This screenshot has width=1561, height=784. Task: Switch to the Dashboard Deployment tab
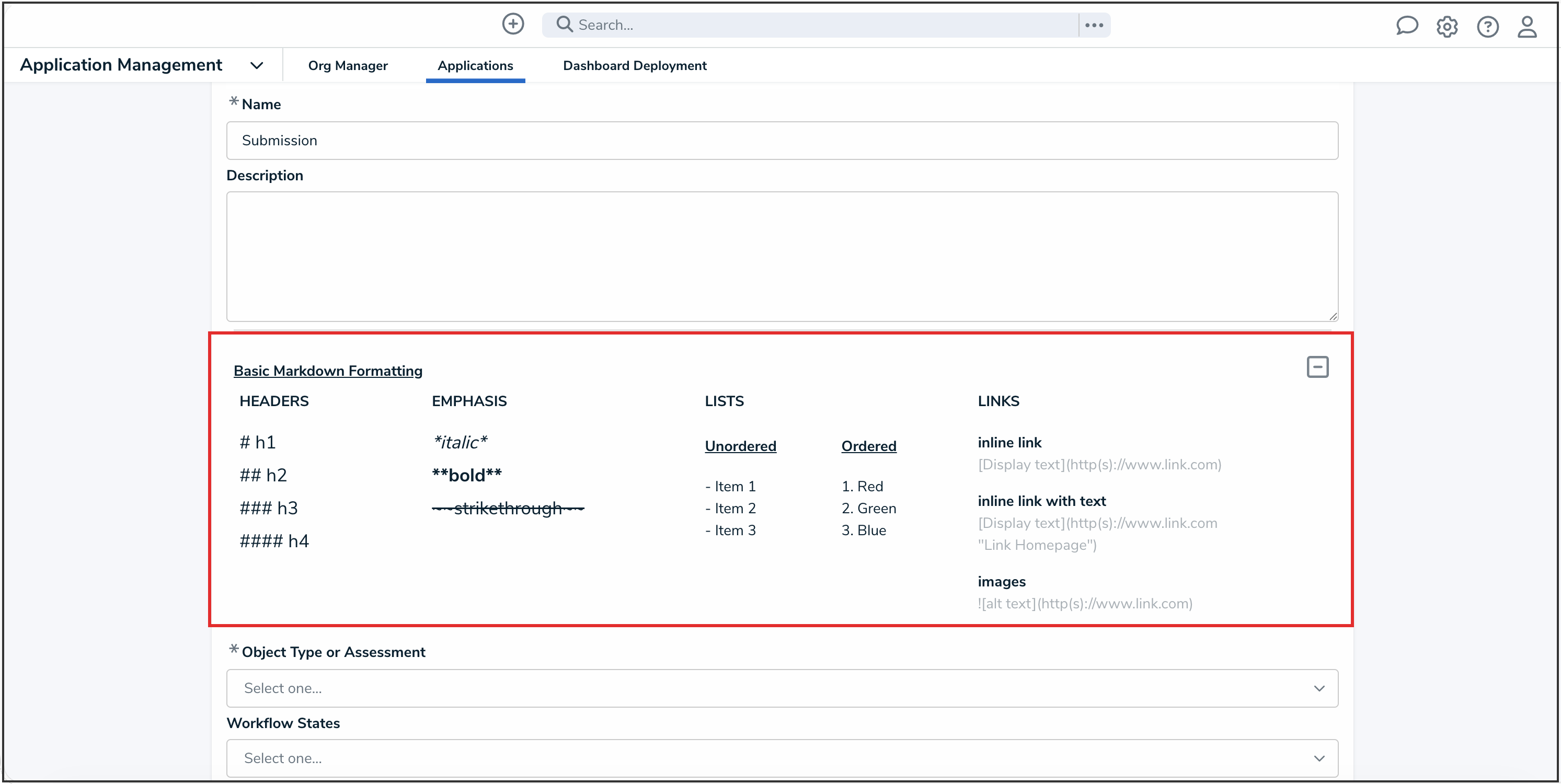point(635,65)
